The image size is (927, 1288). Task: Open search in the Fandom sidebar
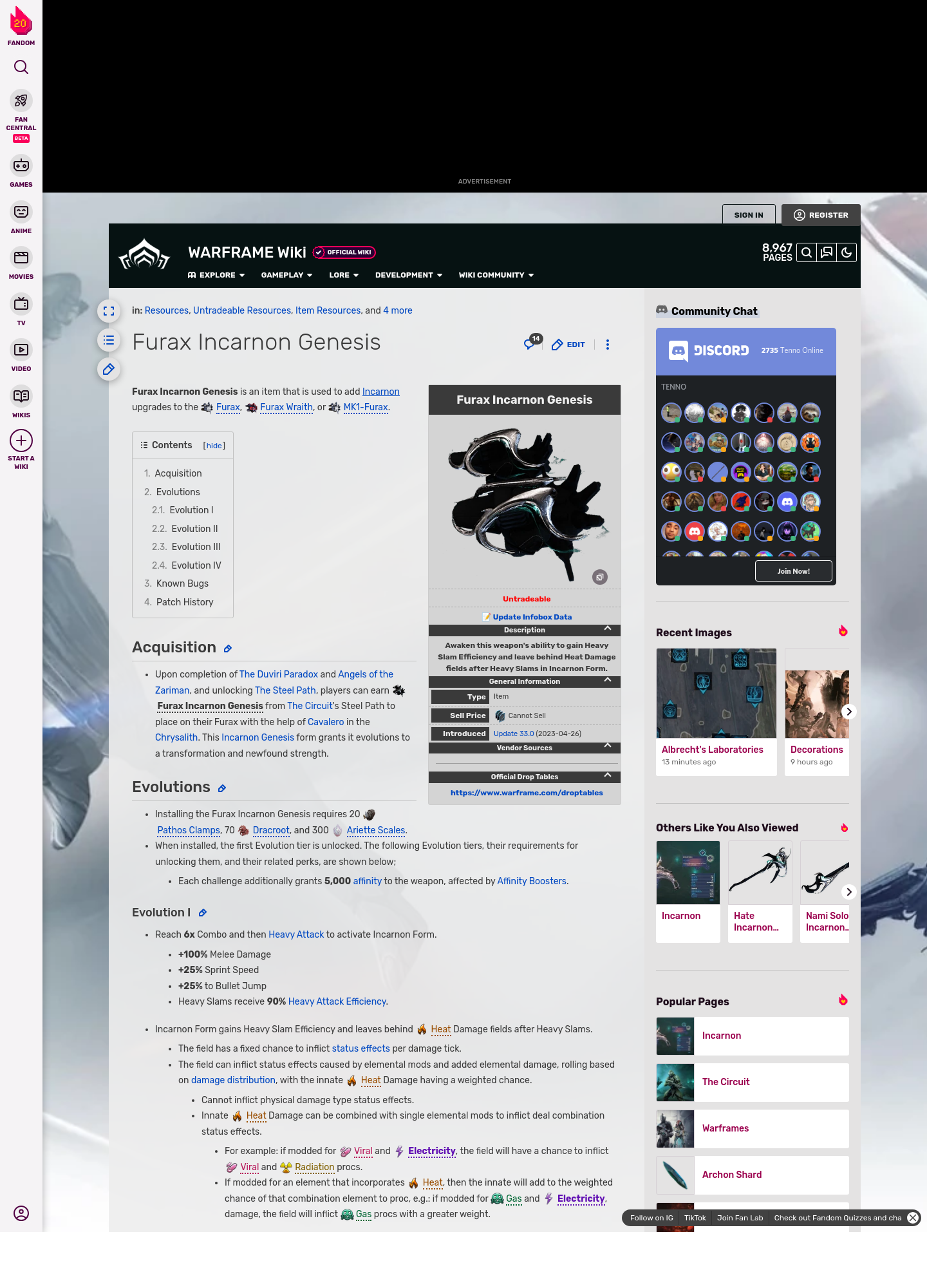coord(21,67)
